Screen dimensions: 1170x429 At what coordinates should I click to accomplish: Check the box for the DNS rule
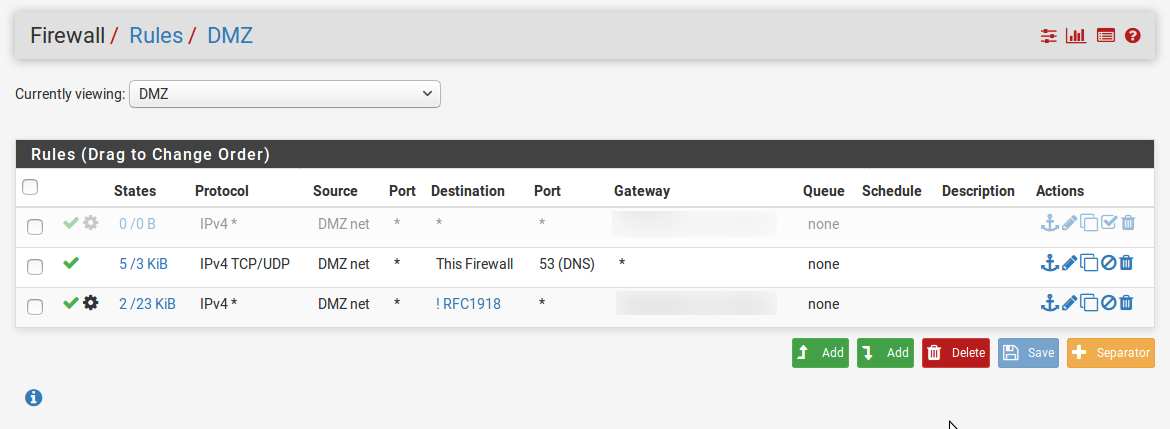pos(35,267)
